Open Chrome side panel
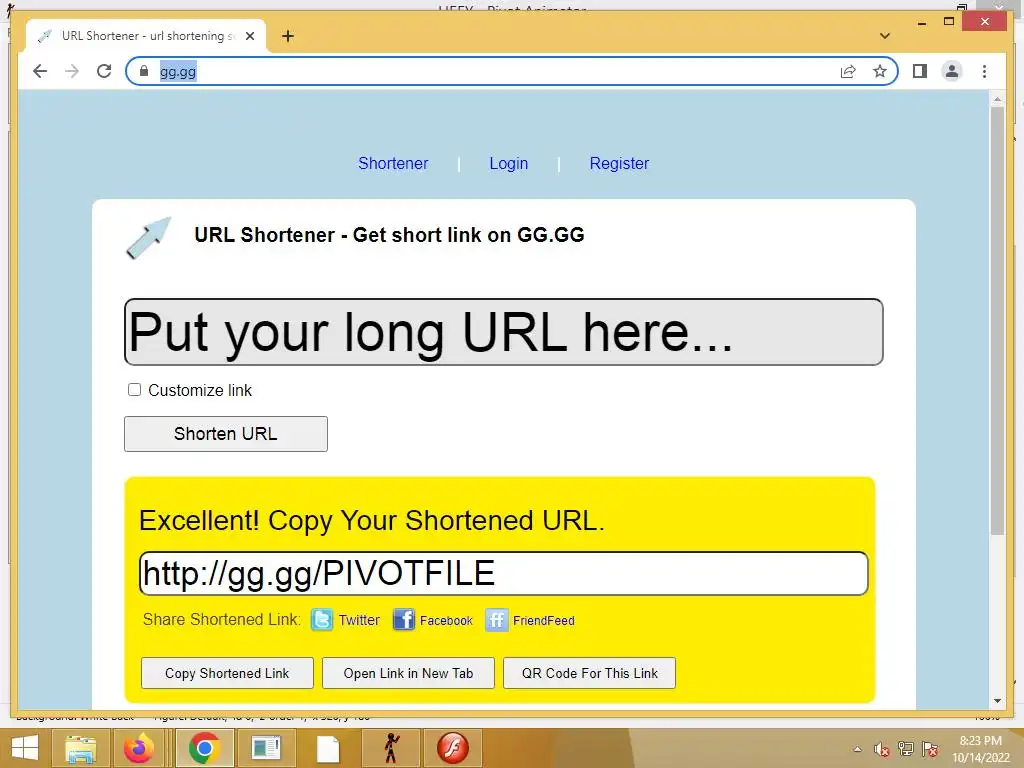The height and width of the screenshot is (768, 1024). click(x=920, y=71)
